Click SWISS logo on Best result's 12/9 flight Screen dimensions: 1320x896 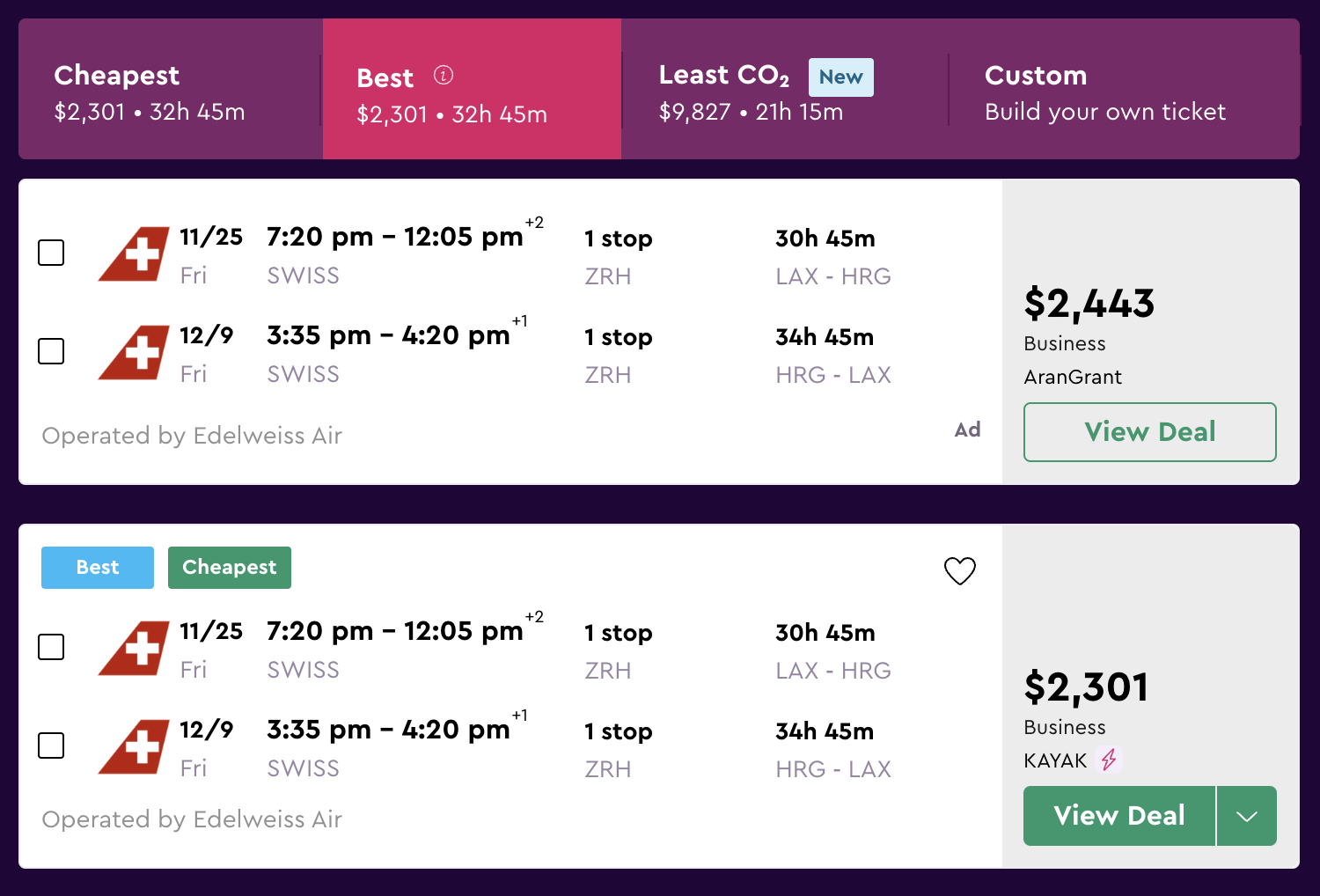(x=134, y=747)
